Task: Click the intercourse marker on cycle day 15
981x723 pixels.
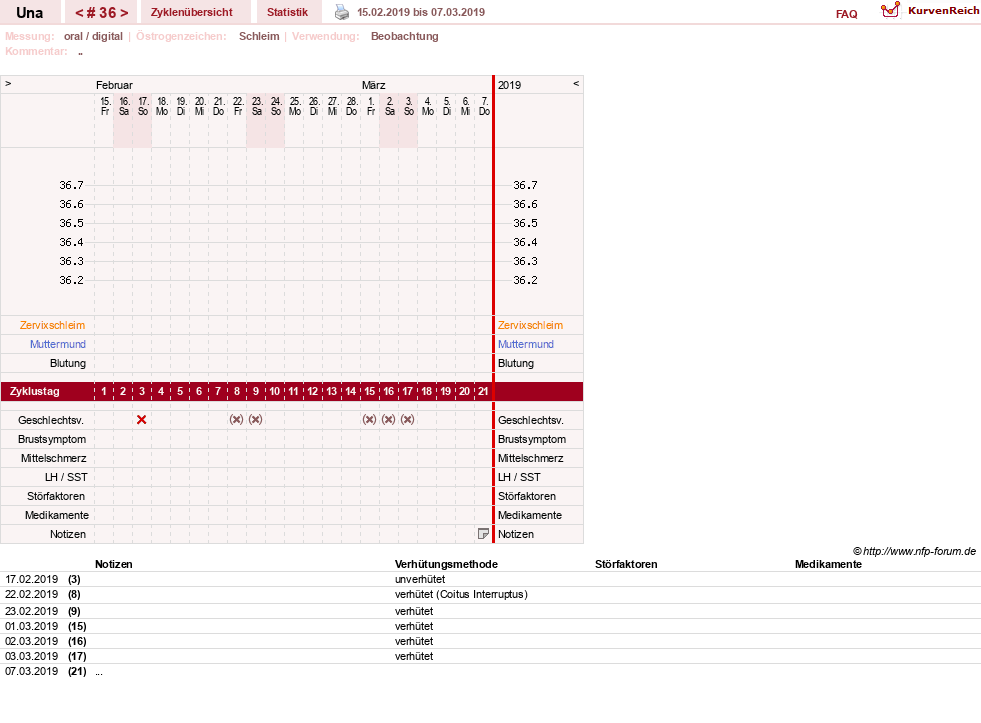Action: click(369, 420)
